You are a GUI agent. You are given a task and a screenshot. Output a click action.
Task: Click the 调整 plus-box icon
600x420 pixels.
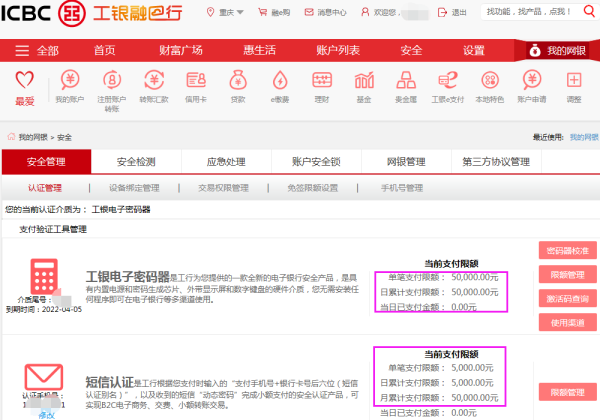(574, 80)
